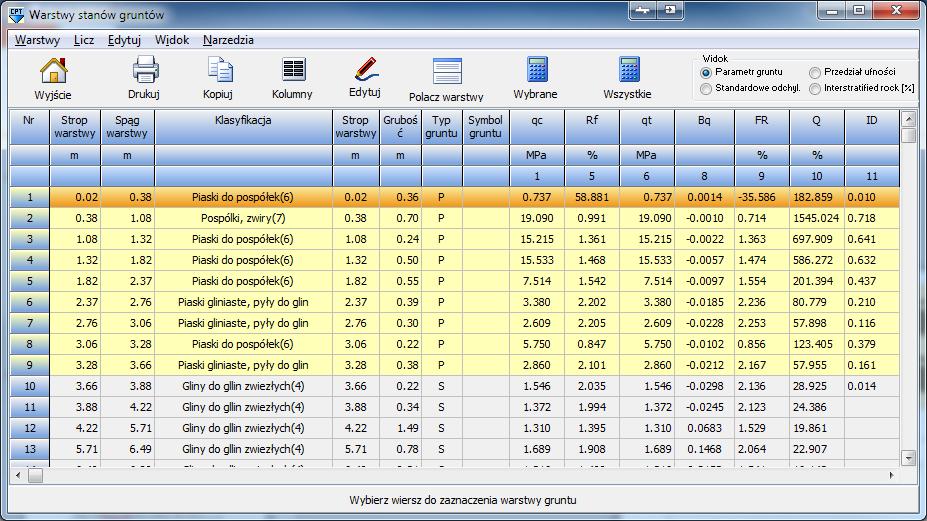Click the Drukuj printer icon

tap(145, 69)
